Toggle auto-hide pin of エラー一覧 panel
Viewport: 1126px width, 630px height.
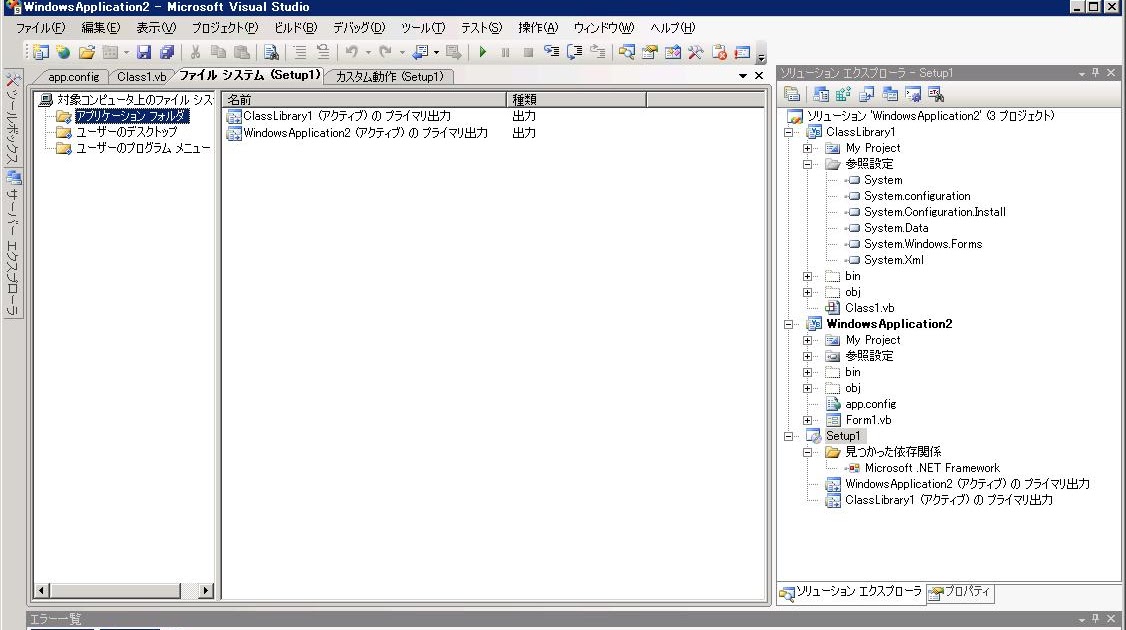(1095, 619)
